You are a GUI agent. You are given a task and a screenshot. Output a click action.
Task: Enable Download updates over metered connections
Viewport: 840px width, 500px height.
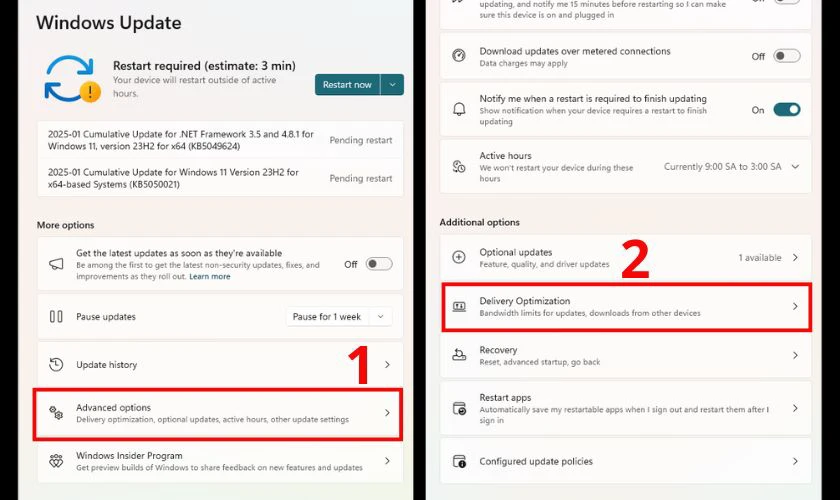(787, 56)
